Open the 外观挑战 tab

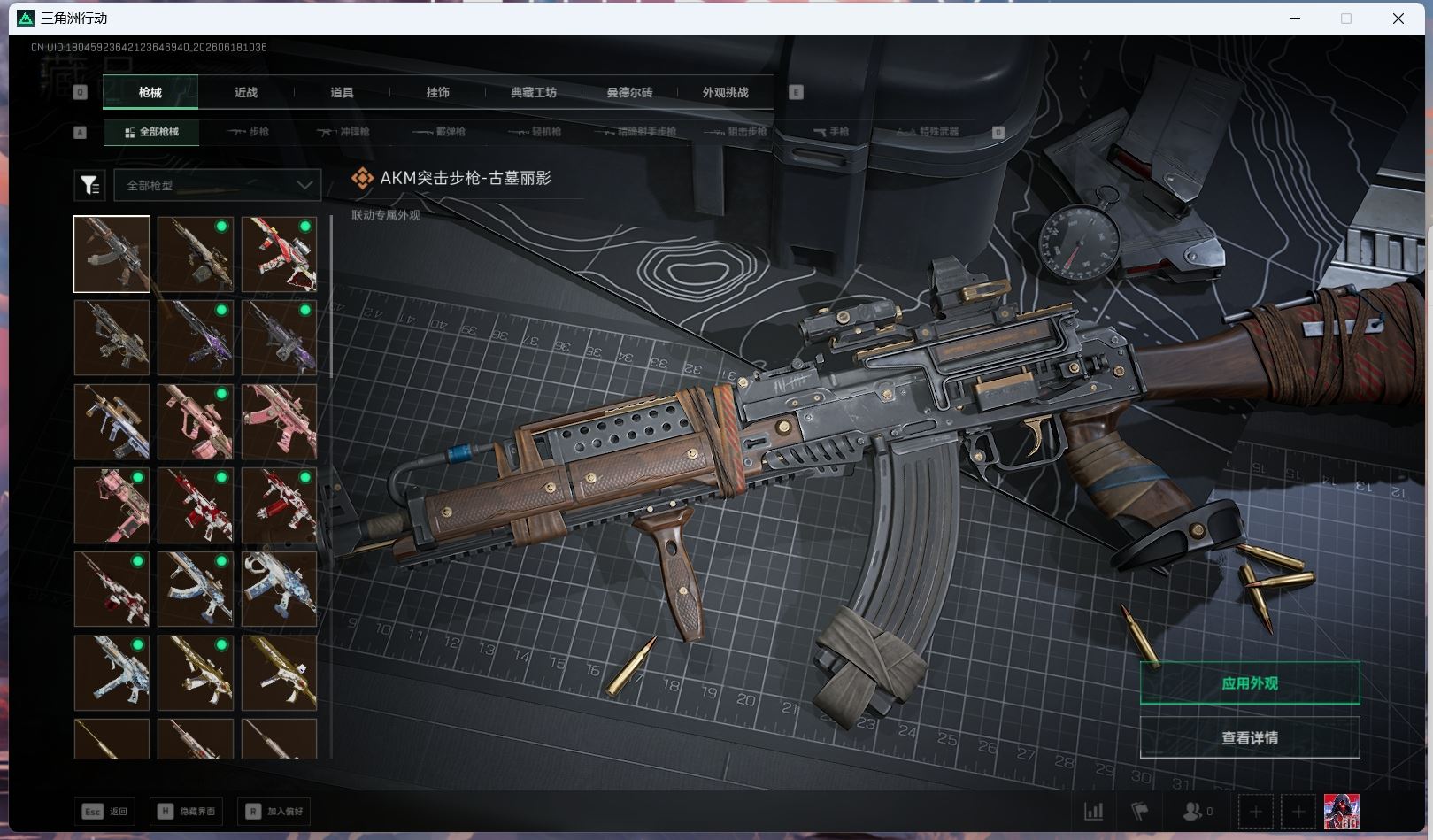click(x=725, y=92)
